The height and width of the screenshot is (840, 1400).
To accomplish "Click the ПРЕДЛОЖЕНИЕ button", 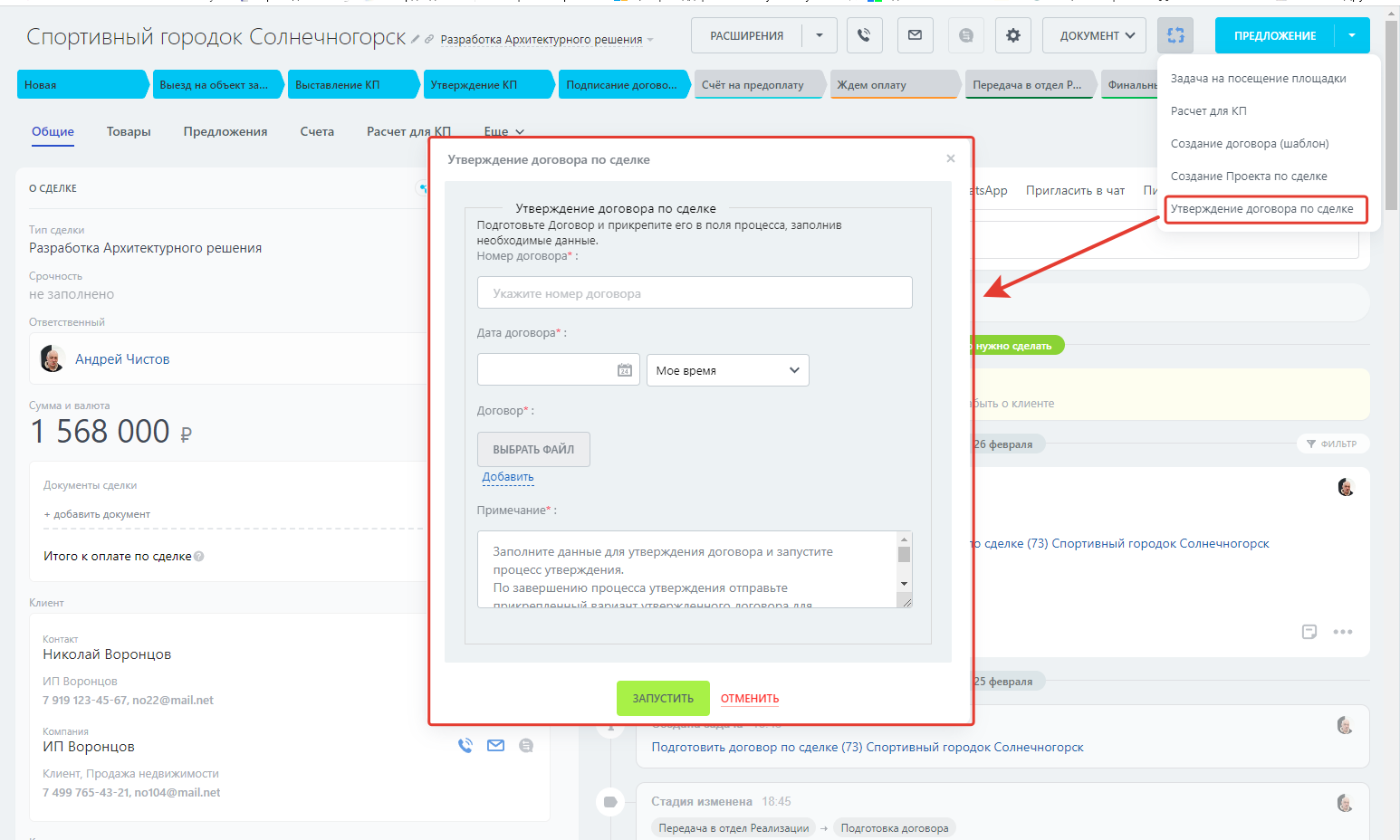I will 1275,35.
